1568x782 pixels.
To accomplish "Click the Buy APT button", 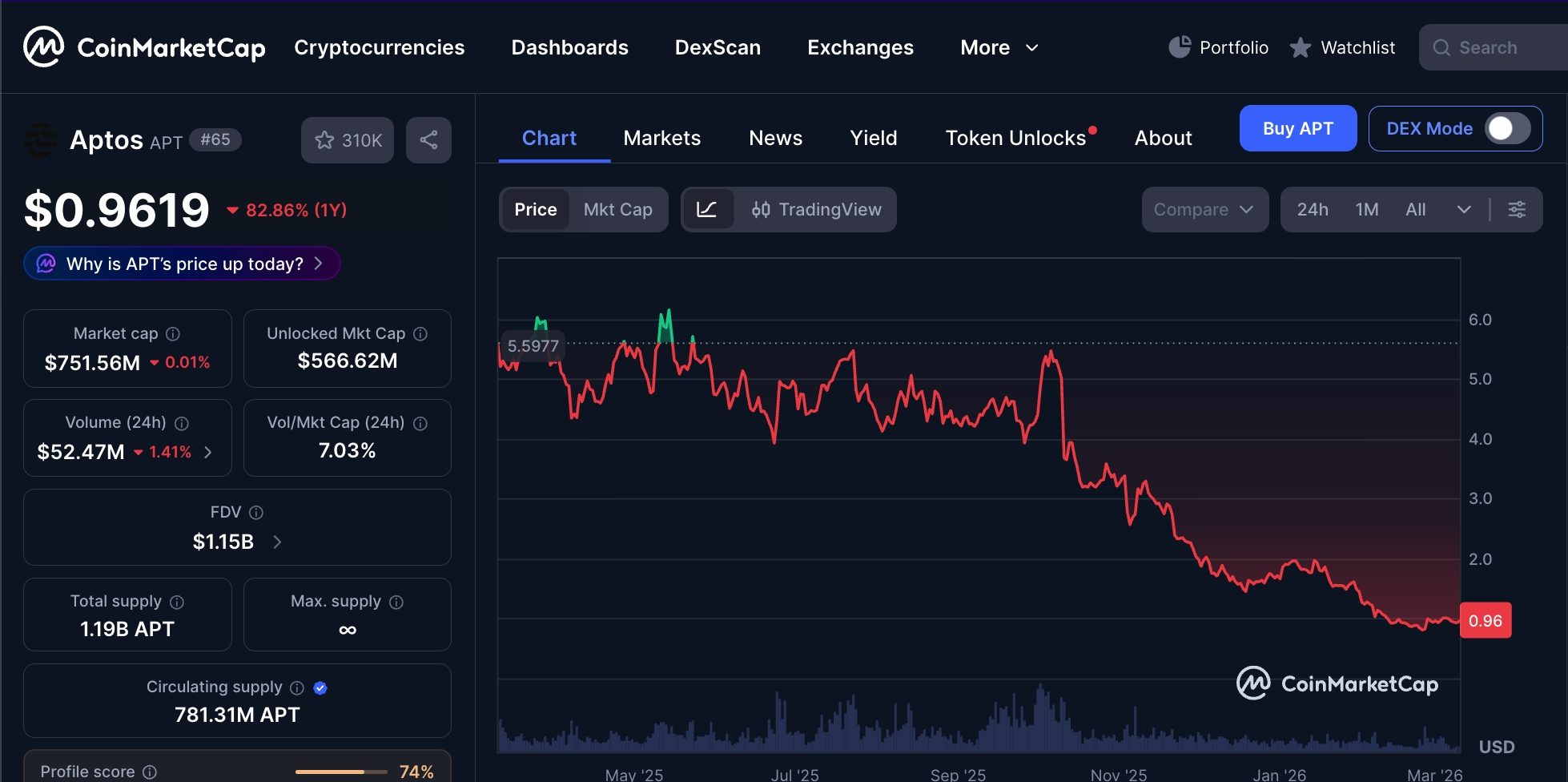I will click(x=1298, y=128).
